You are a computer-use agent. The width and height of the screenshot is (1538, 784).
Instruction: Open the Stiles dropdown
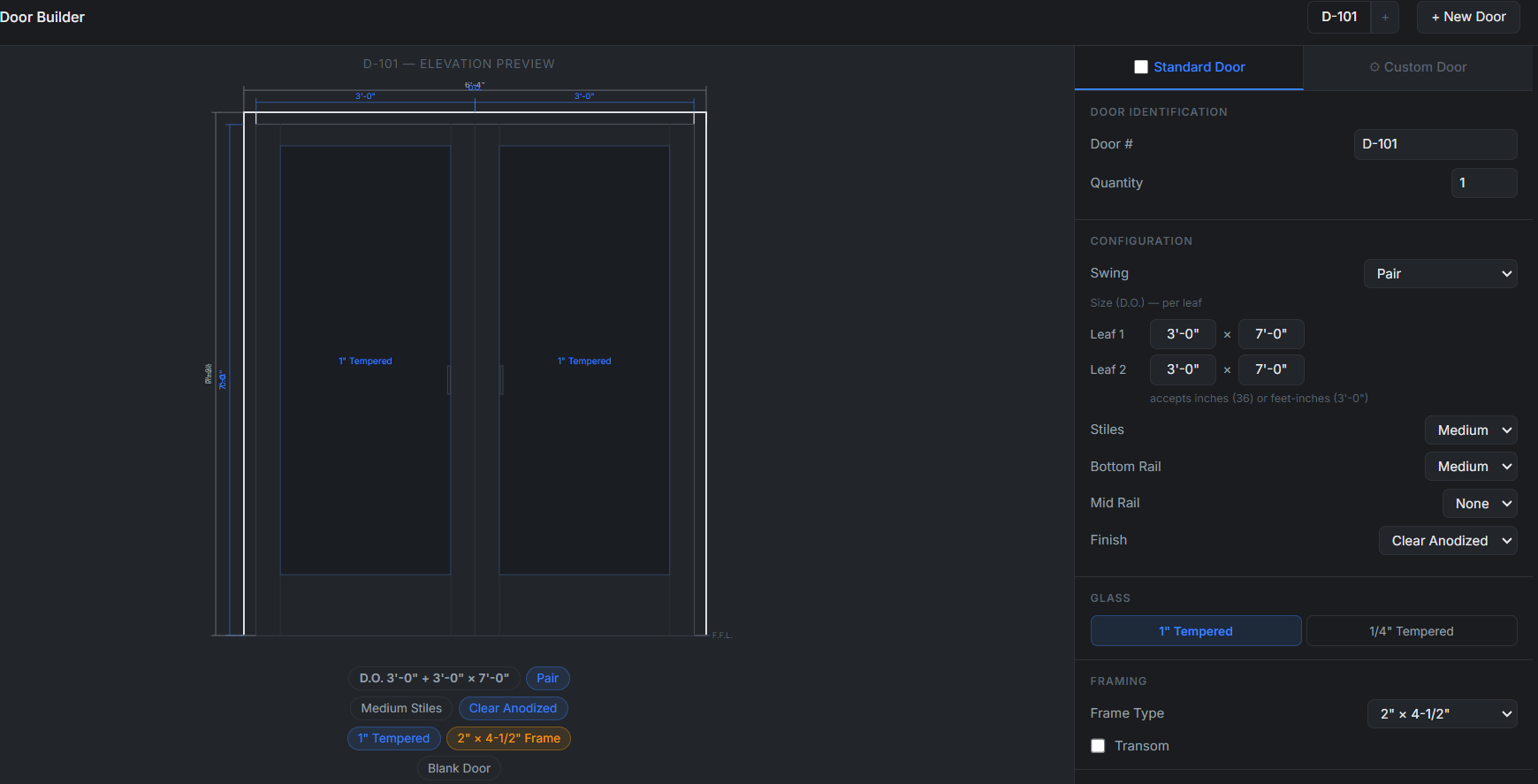pos(1471,430)
